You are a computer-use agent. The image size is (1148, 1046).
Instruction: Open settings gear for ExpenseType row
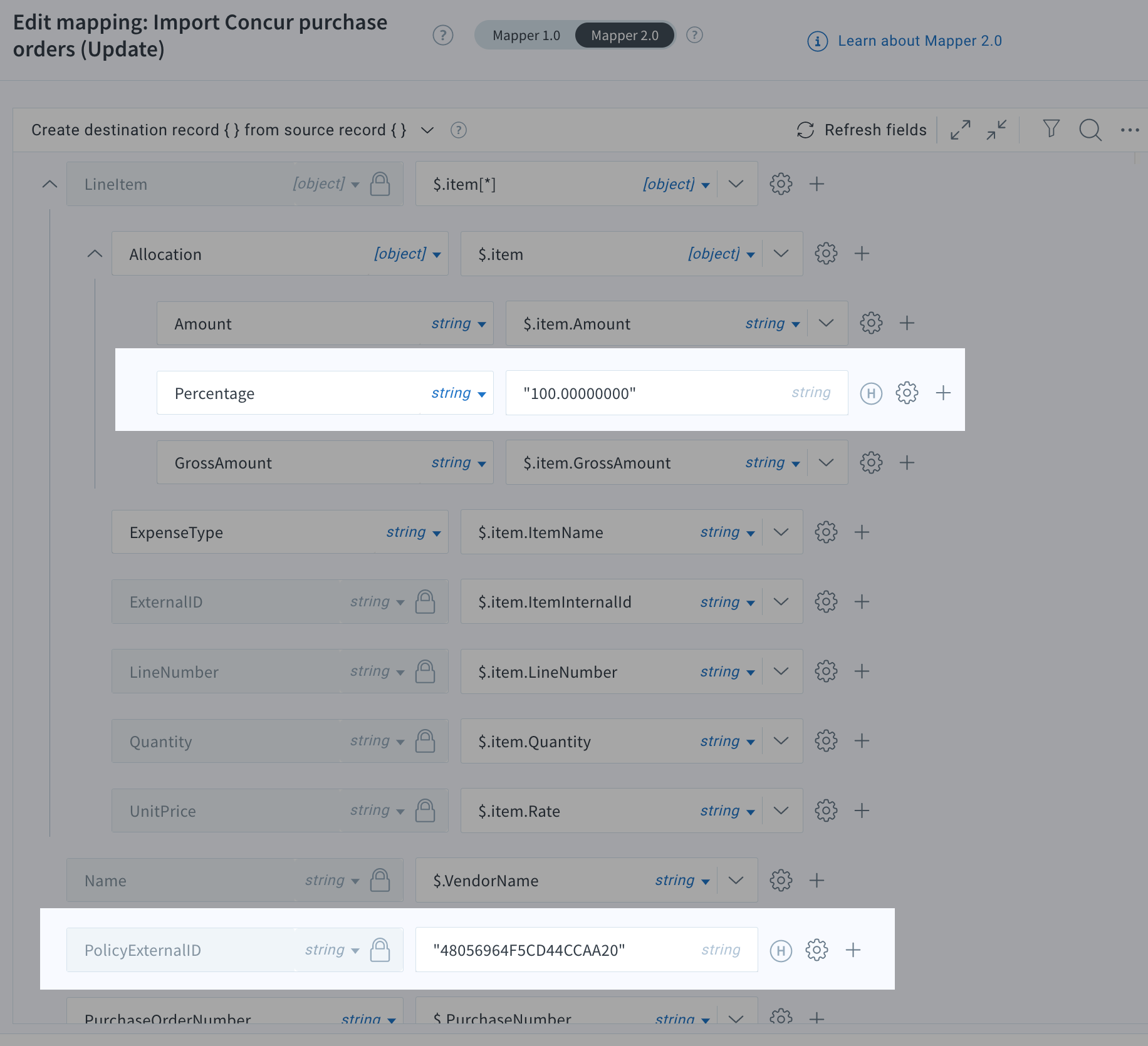point(826,532)
